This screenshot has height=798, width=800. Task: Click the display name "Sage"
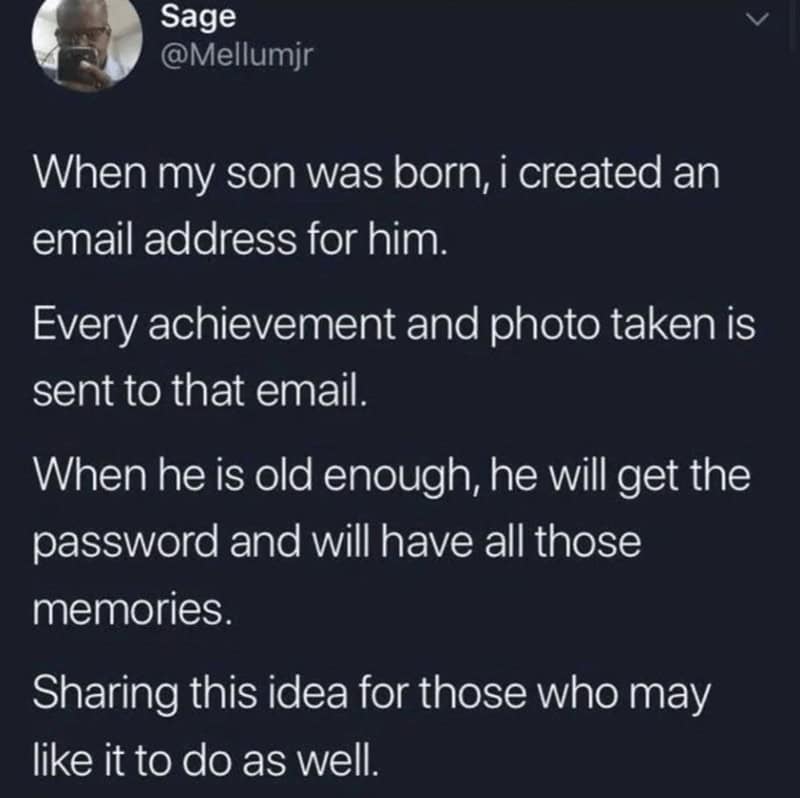189,17
